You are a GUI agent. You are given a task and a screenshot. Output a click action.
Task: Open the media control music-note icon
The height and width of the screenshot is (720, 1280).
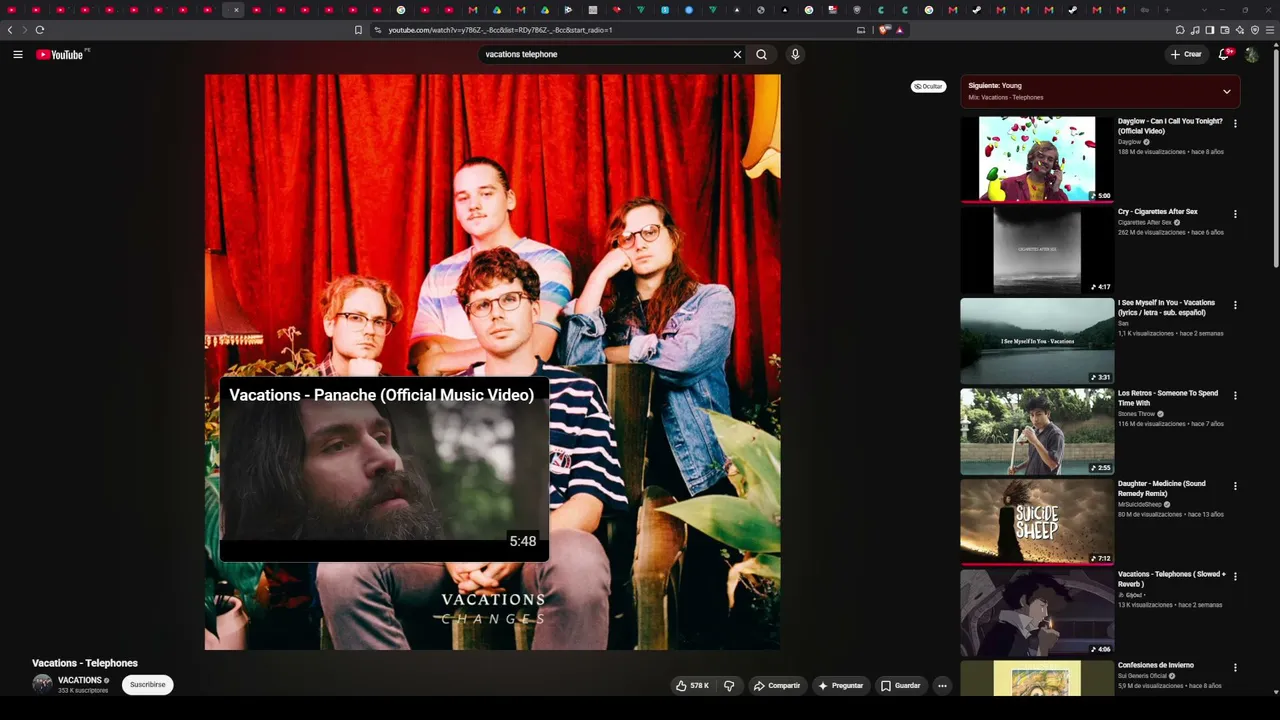[x=1195, y=30]
